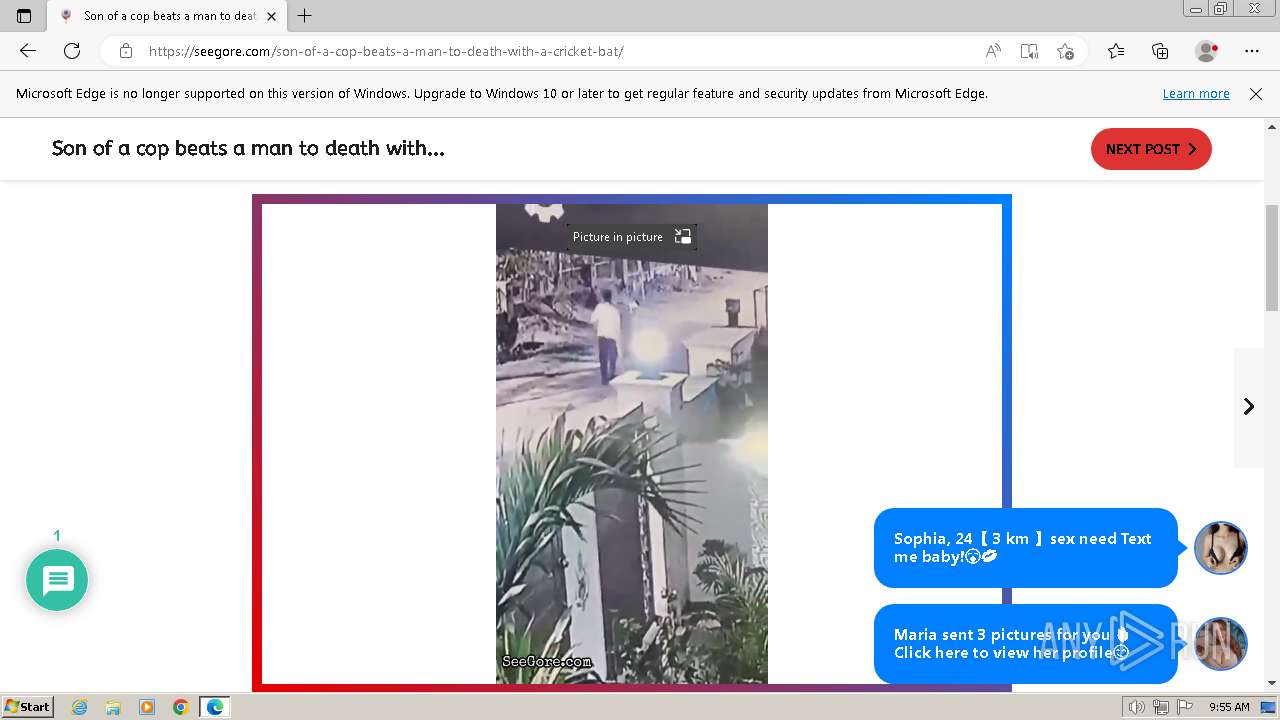Open media player taskbar icon
This screenshot has height=720, width=1280.
click(147, 707)
